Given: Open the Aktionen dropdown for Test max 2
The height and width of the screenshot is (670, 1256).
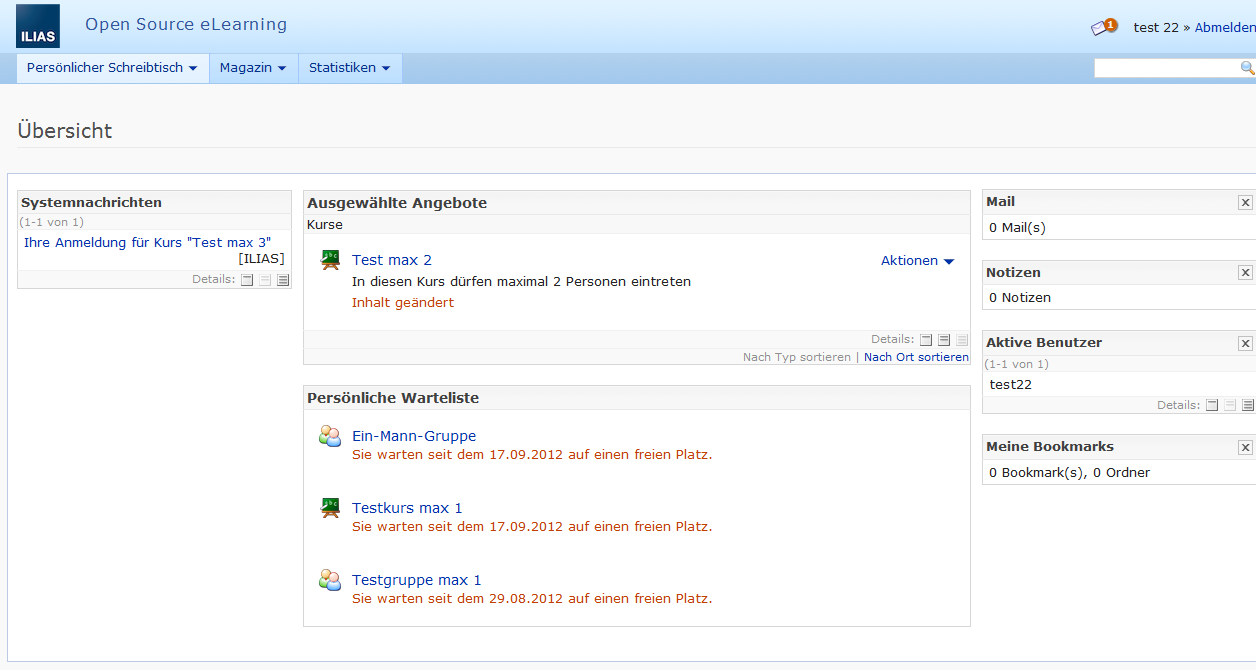Looking at the screenshot, I should tap(916, 260).
